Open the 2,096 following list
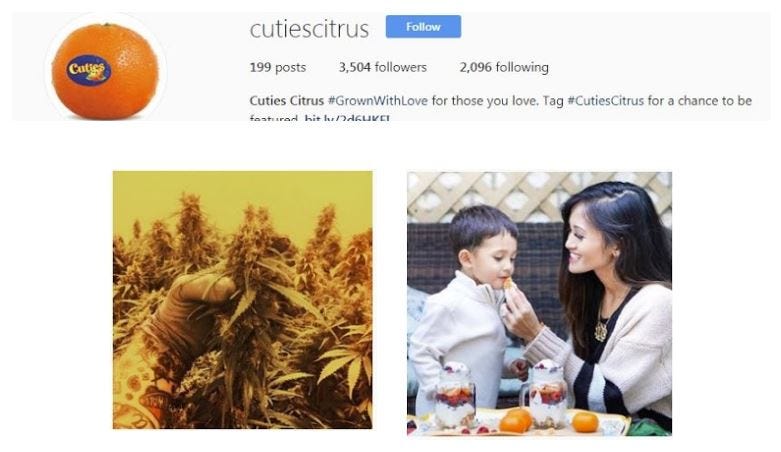This screenshot has width=781, height=452. coord(504,67)
